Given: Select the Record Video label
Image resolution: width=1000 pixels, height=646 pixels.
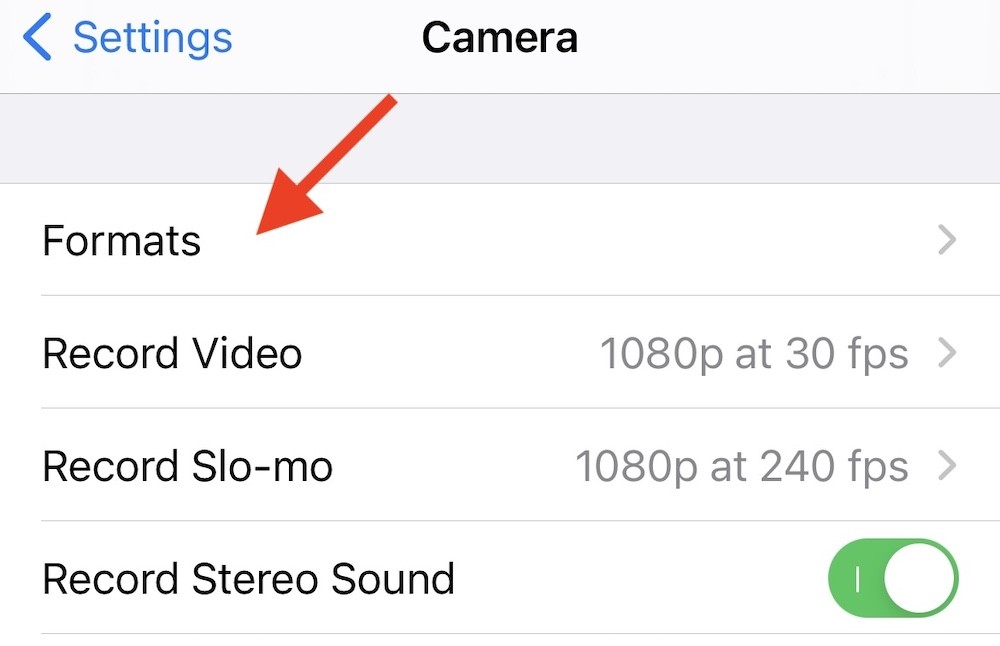Looking at the screenshot, I should tap(172, 353).
